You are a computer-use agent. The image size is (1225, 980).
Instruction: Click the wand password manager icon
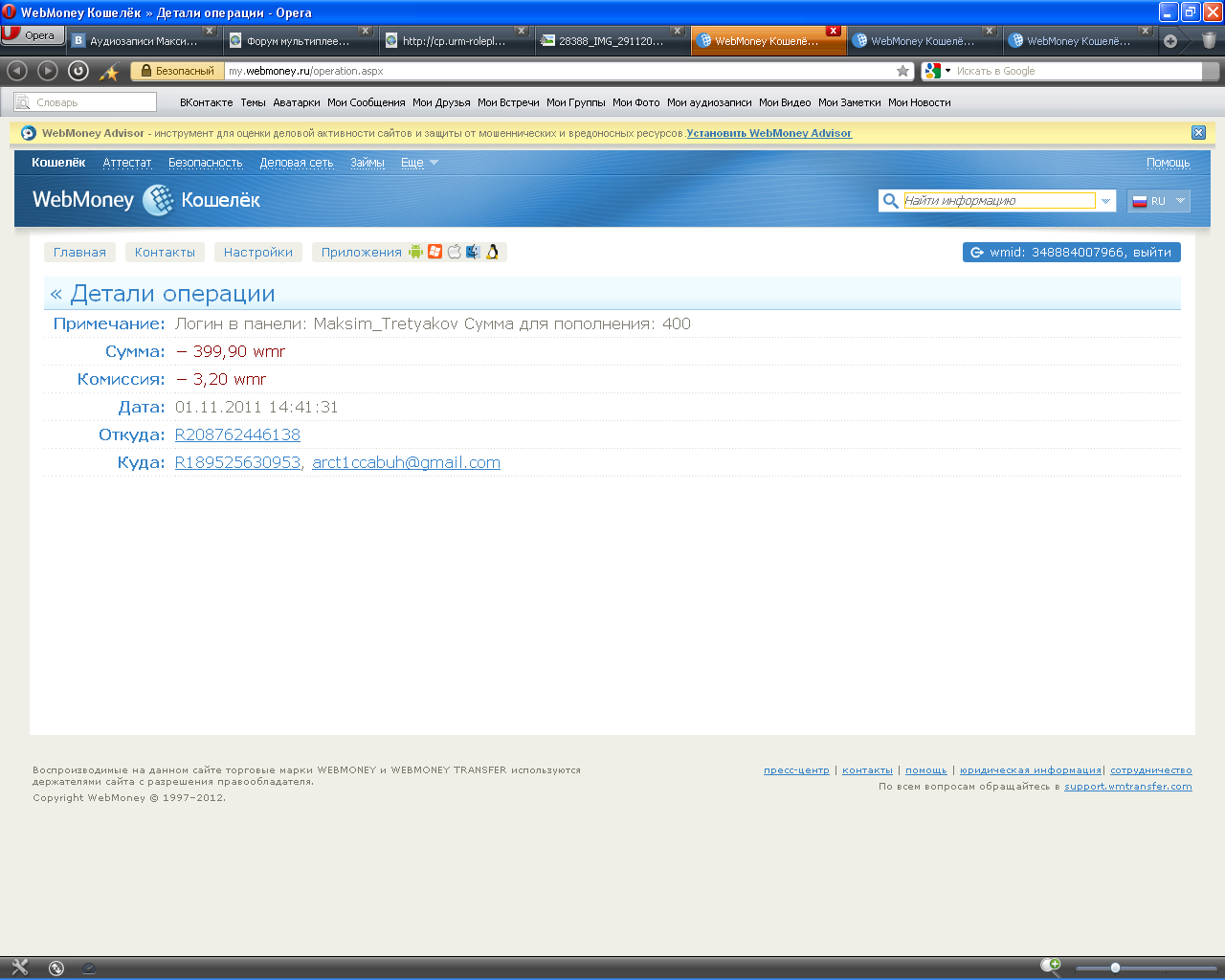[109, 72]
